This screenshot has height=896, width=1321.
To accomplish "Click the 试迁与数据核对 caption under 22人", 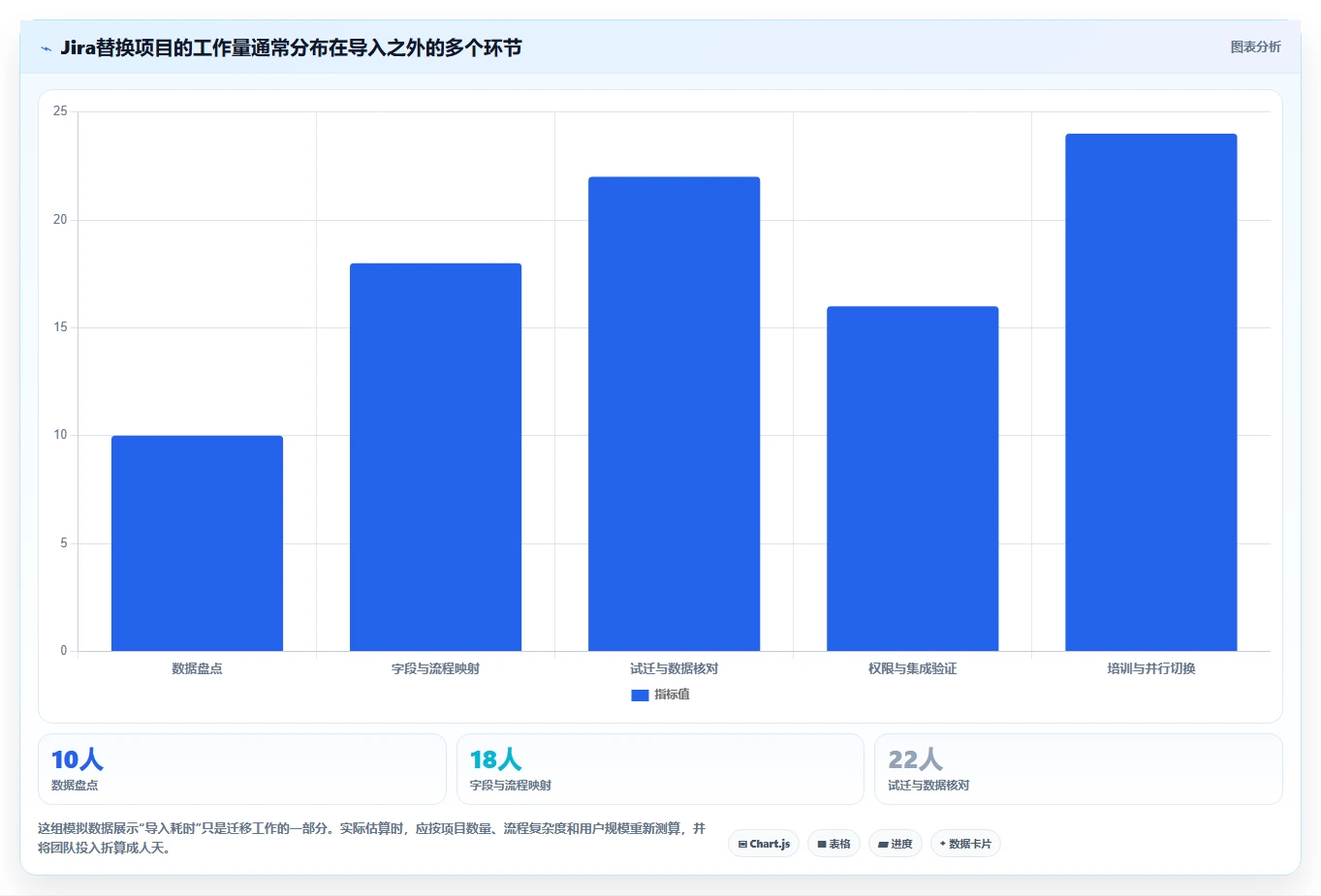I will [x=928, y=786].
